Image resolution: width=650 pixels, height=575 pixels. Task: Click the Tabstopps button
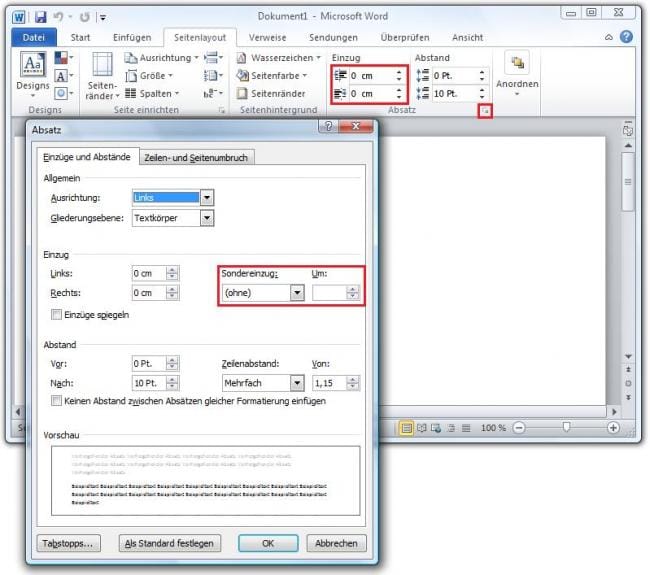[69, 543]
